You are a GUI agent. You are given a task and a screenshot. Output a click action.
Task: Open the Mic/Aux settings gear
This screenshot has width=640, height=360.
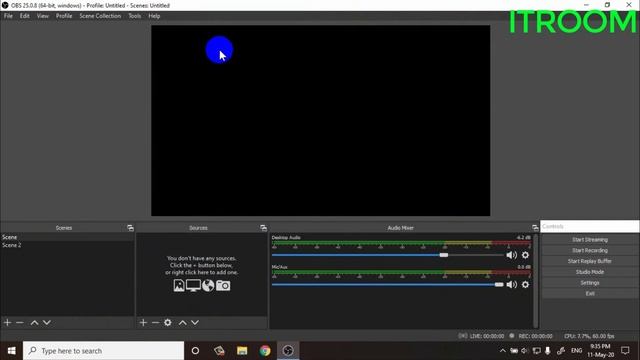pos(525,284)
